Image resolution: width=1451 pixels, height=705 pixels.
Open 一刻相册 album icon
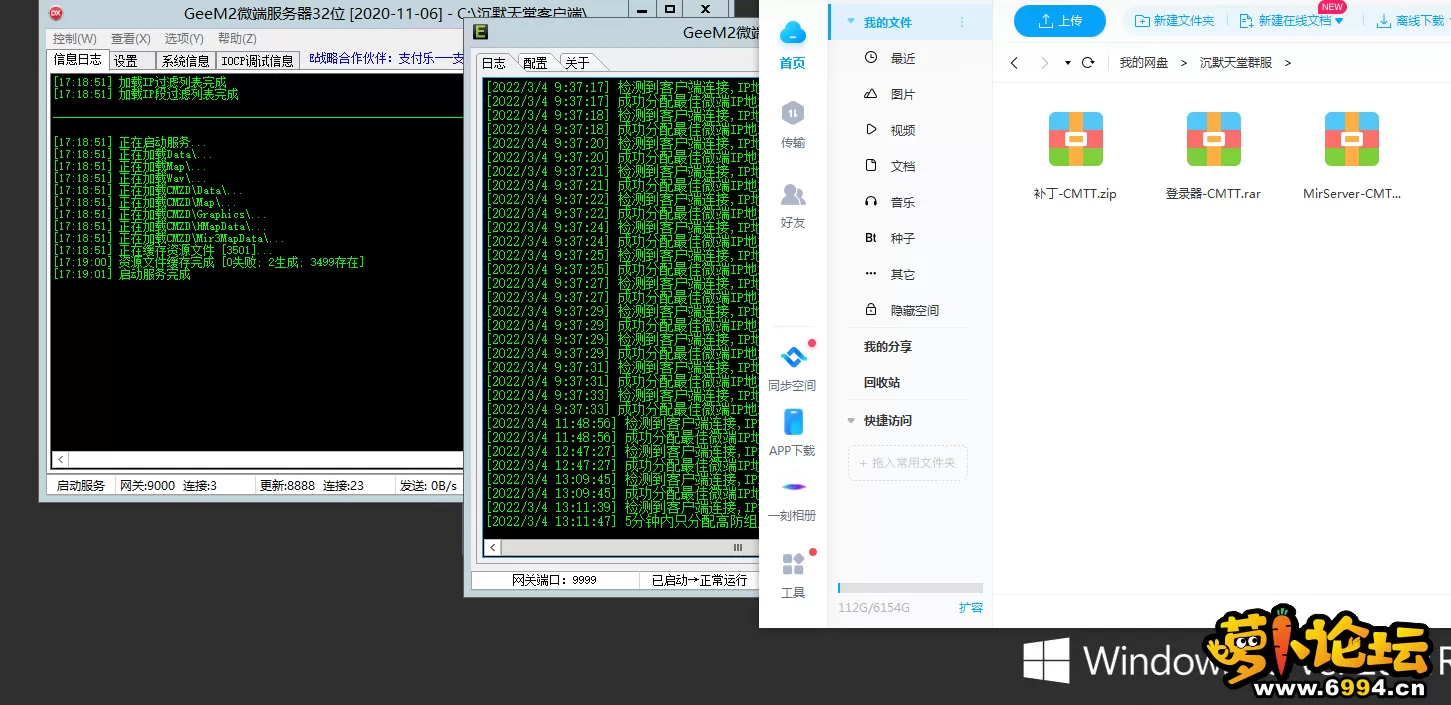[794, 487]
